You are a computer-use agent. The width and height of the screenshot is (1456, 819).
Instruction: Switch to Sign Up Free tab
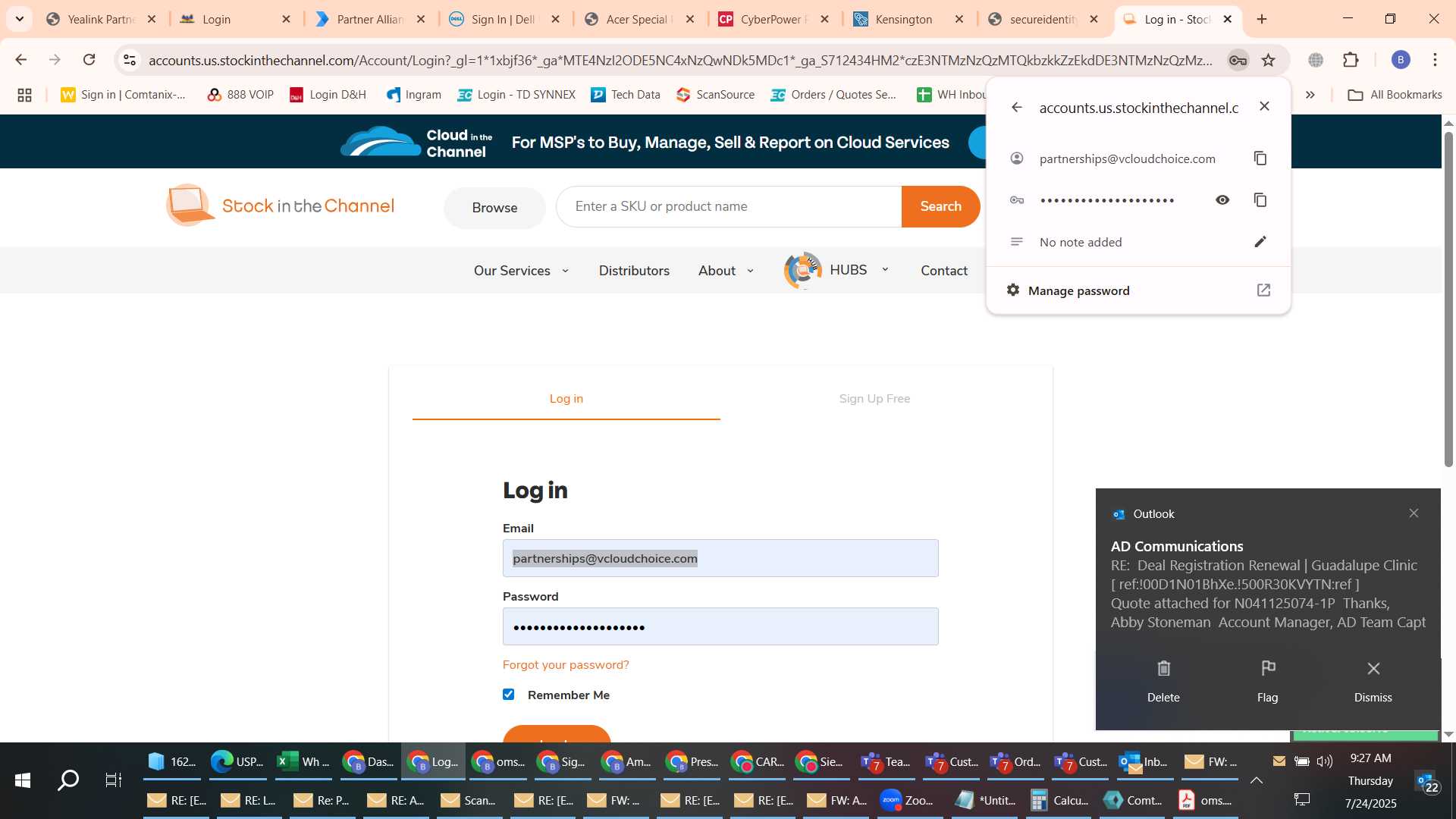click(x=874, y=399)
